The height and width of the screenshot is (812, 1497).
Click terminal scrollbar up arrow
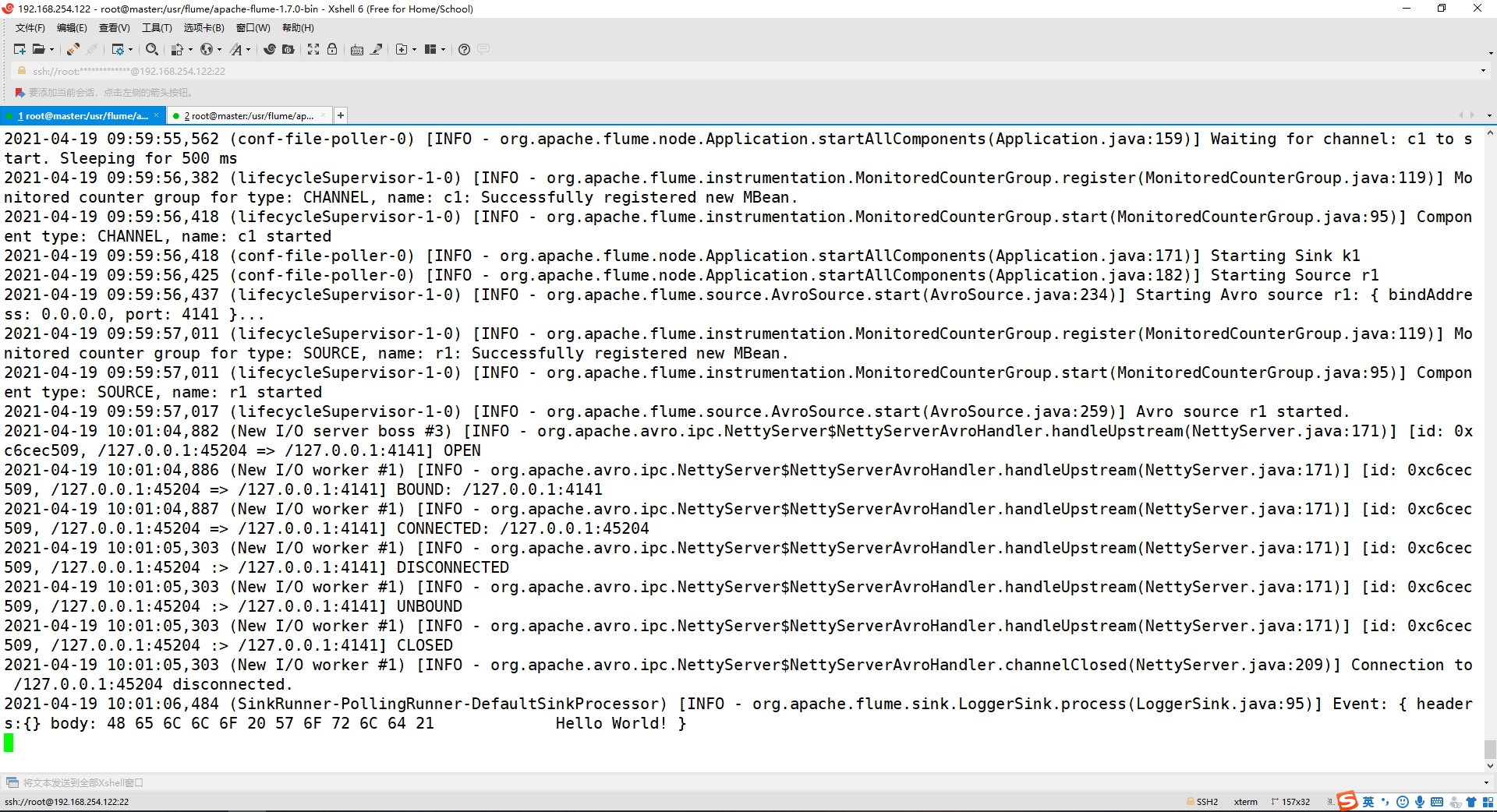pyautogui.click(x=1490, y=133)
